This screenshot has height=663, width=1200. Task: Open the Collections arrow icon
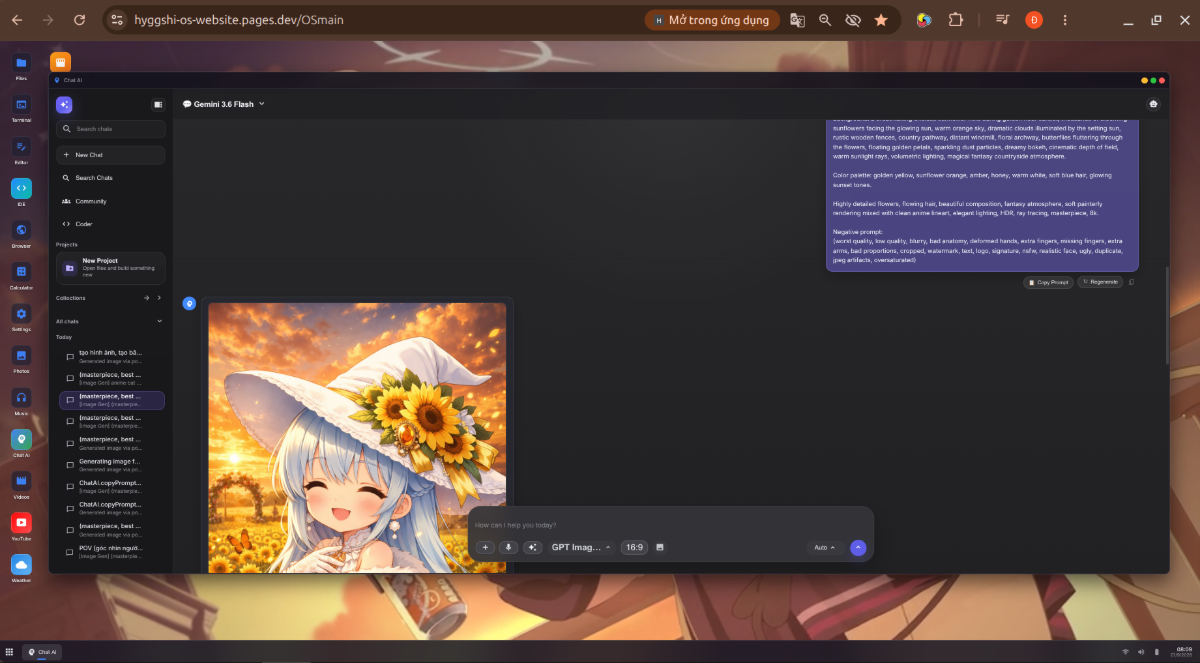tap(146, 298)
